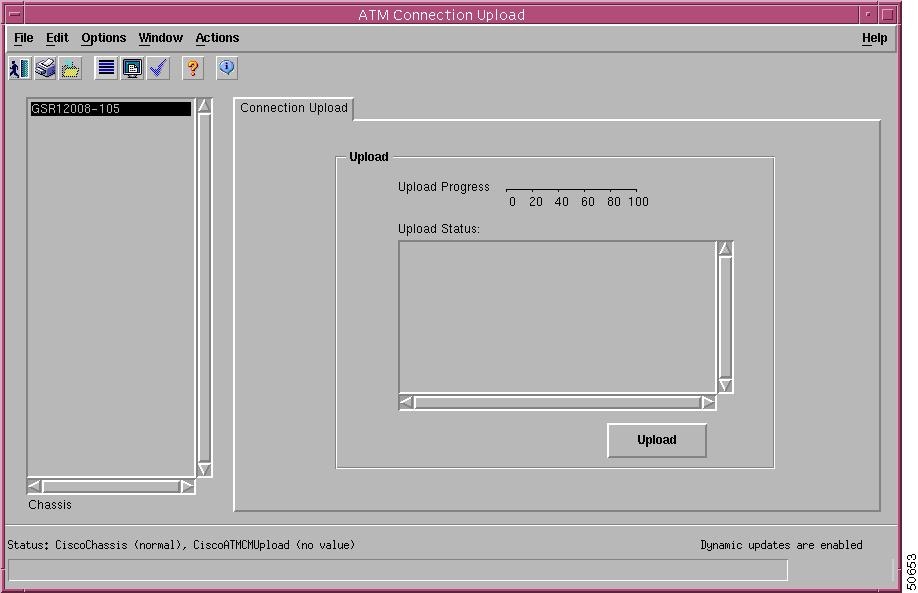Click down arrow of Chassis list scrollbar
918x593 pixels.
204,469
